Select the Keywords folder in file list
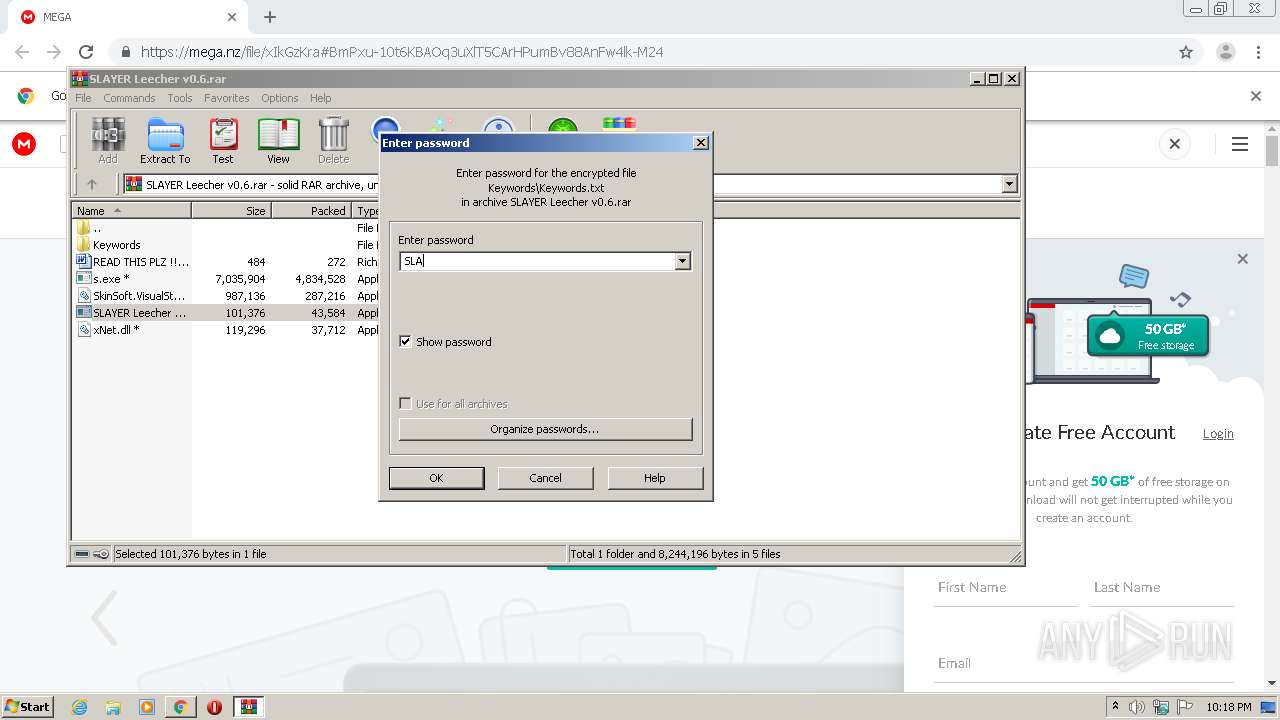This screenshot has height=720, width=1280. 116,245
